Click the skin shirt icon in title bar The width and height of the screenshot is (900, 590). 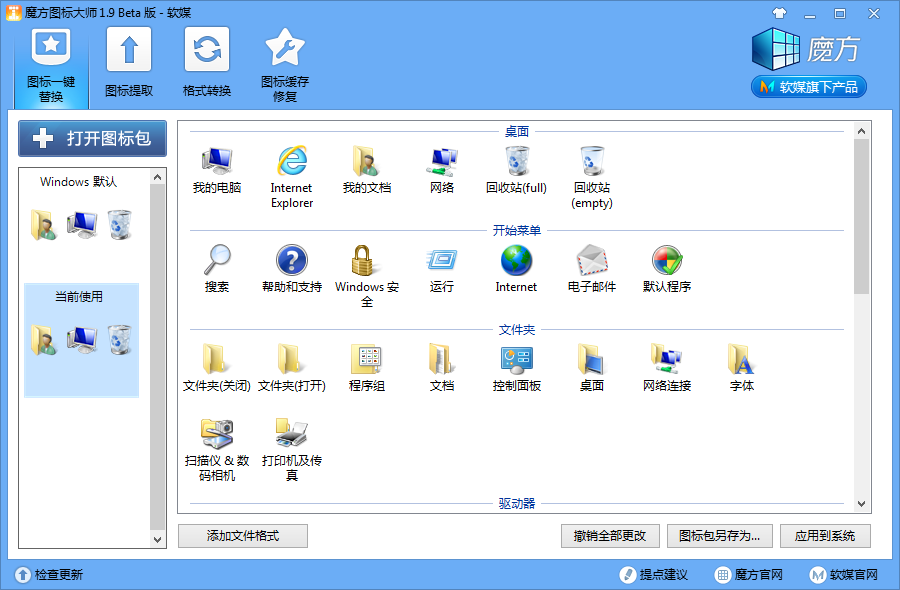pyautogui.click(x=779, y=13)
